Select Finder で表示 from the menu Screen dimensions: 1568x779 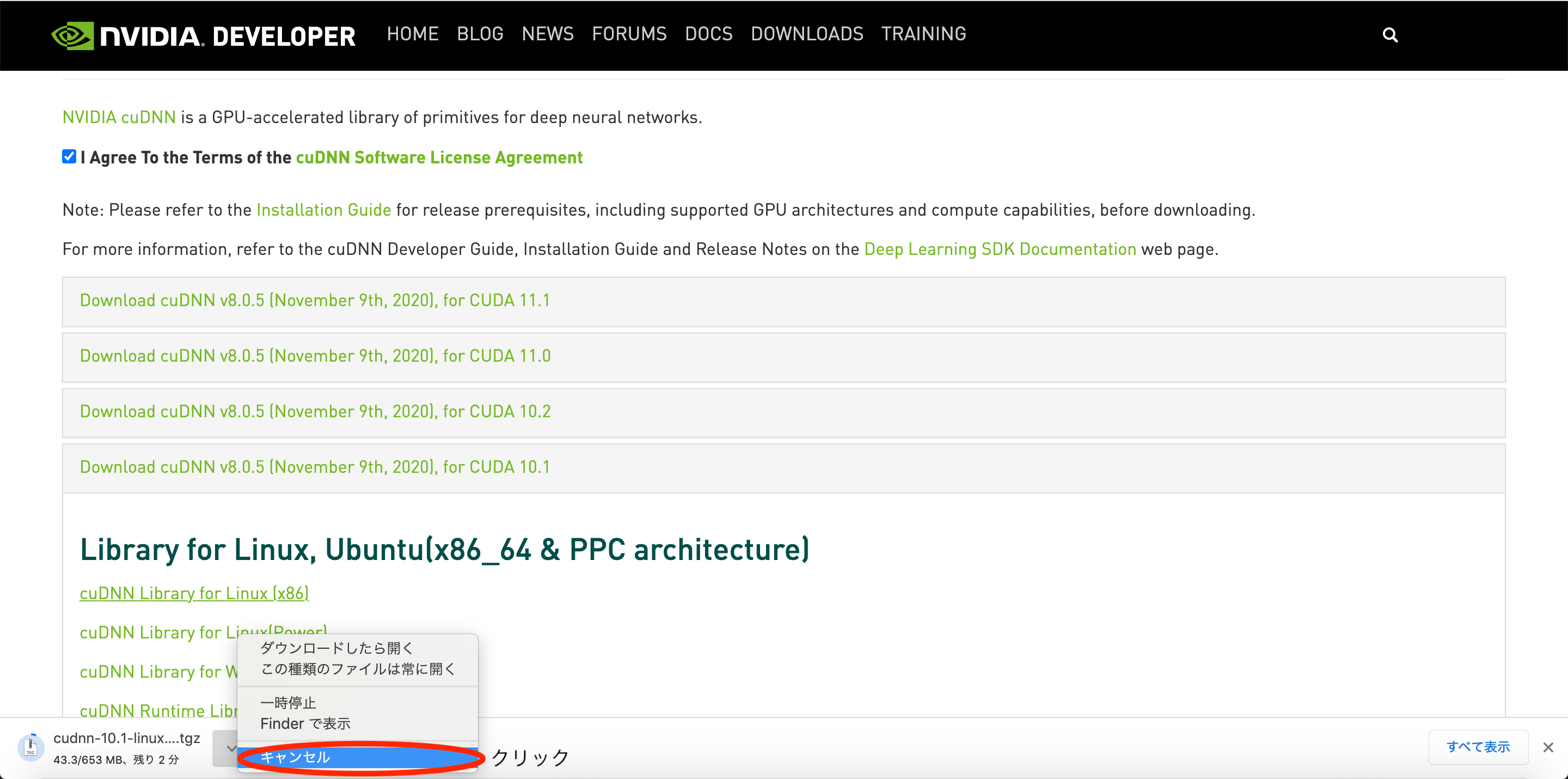point(304,723)
